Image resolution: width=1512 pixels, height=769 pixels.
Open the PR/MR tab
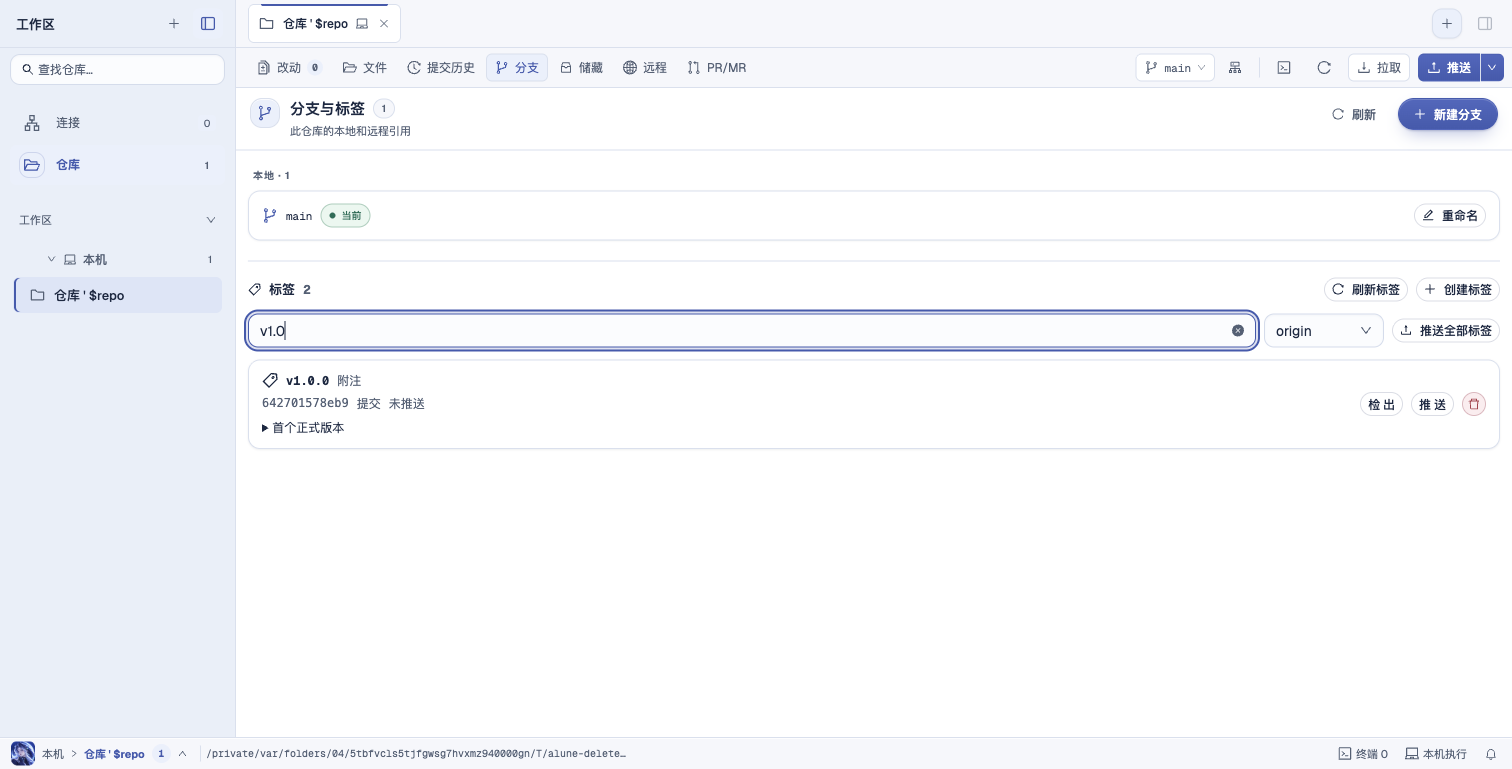pyautogui.click(x=717, y=67)
